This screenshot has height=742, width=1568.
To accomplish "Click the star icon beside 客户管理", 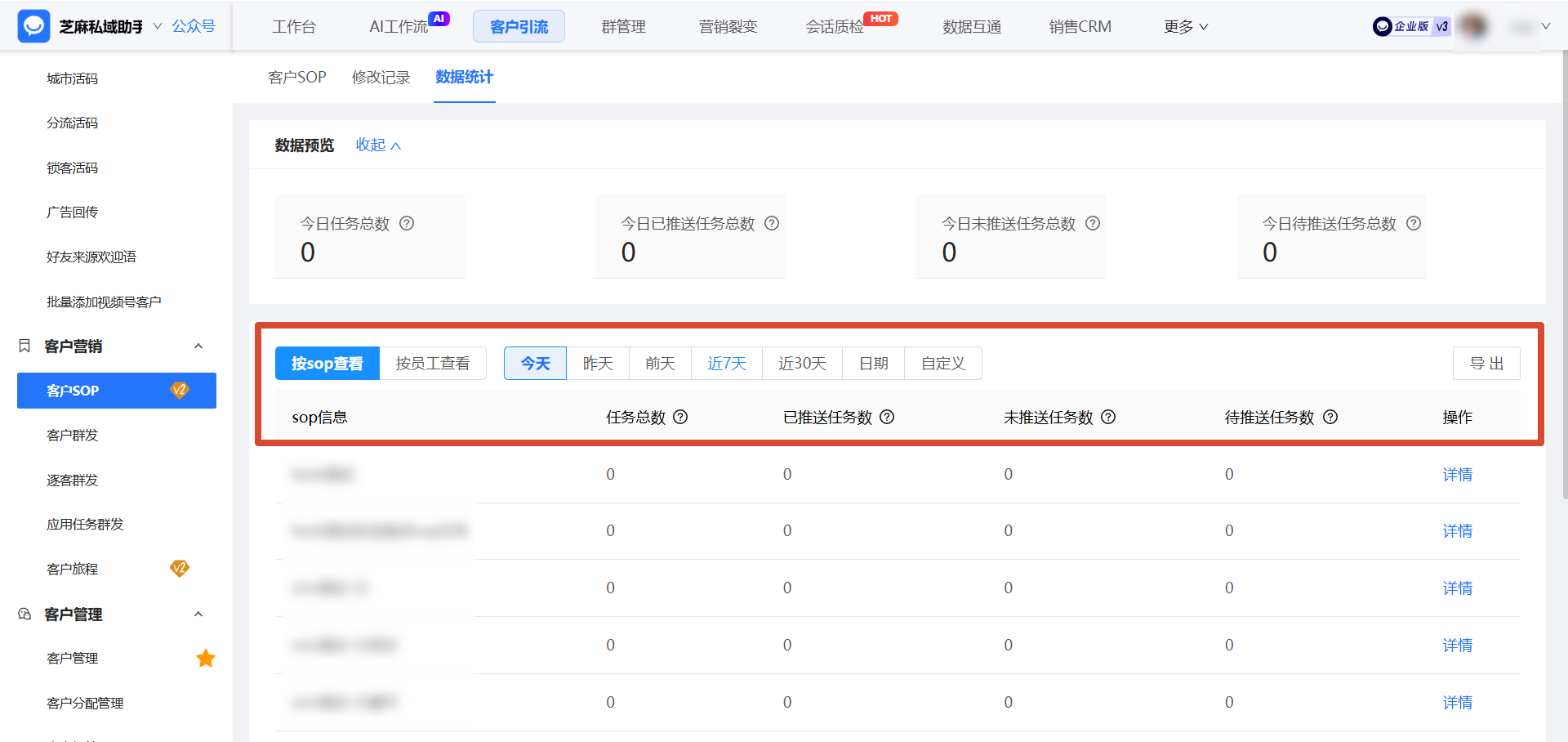I will (x=206, y=658).
